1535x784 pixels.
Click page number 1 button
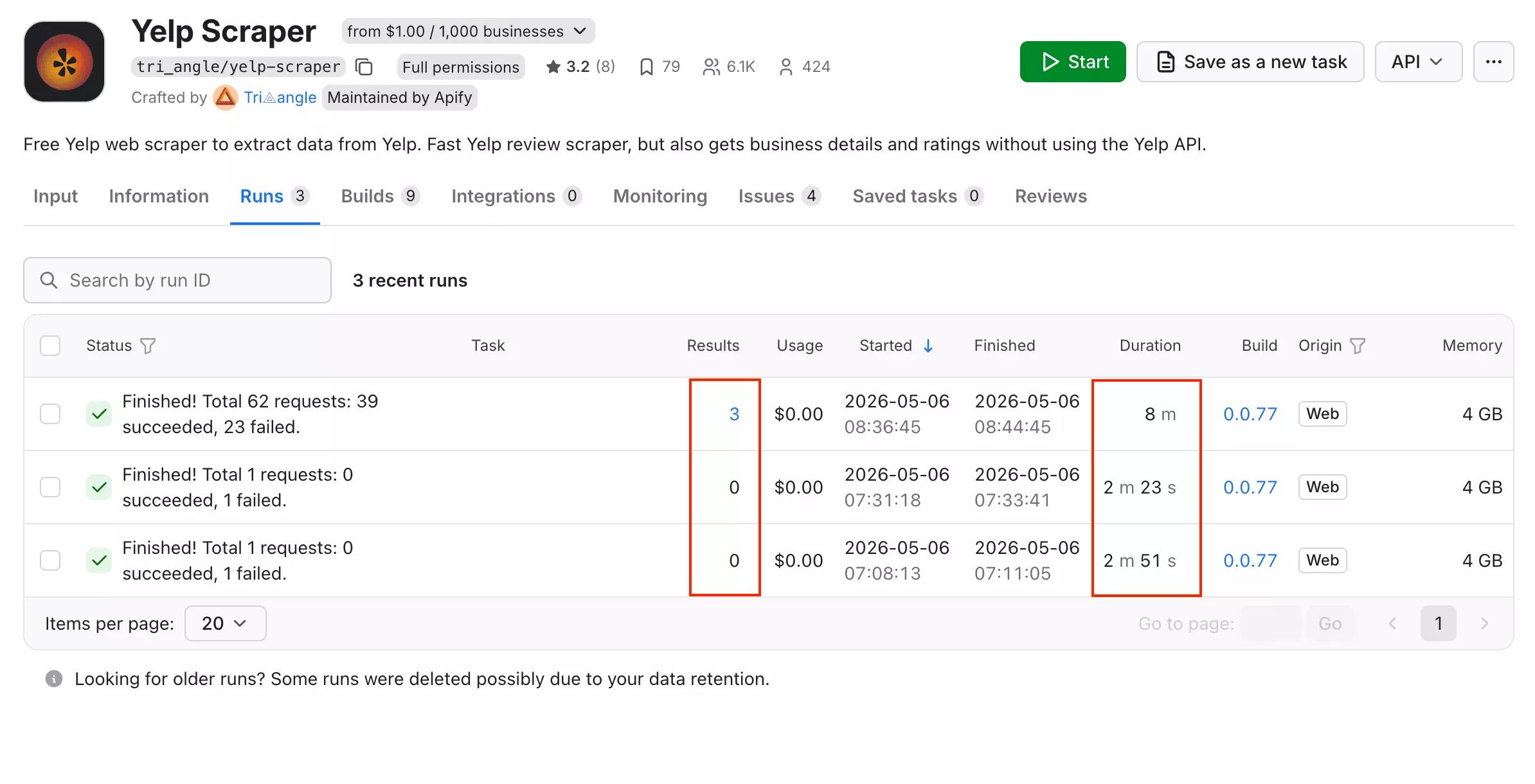pos(1439,623)
